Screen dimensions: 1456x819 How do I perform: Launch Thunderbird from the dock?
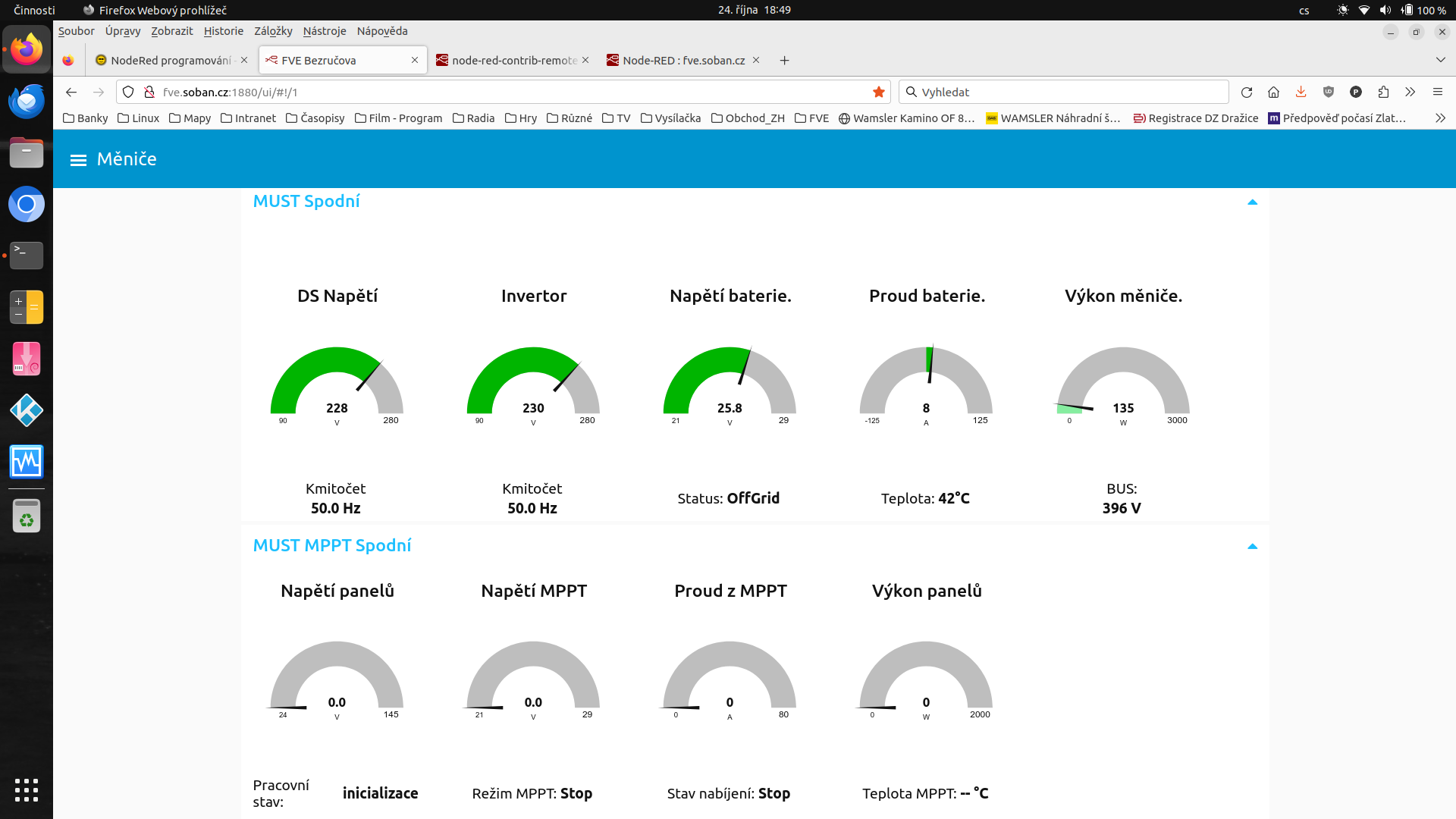pyautogui.click(x=27, y=101)
